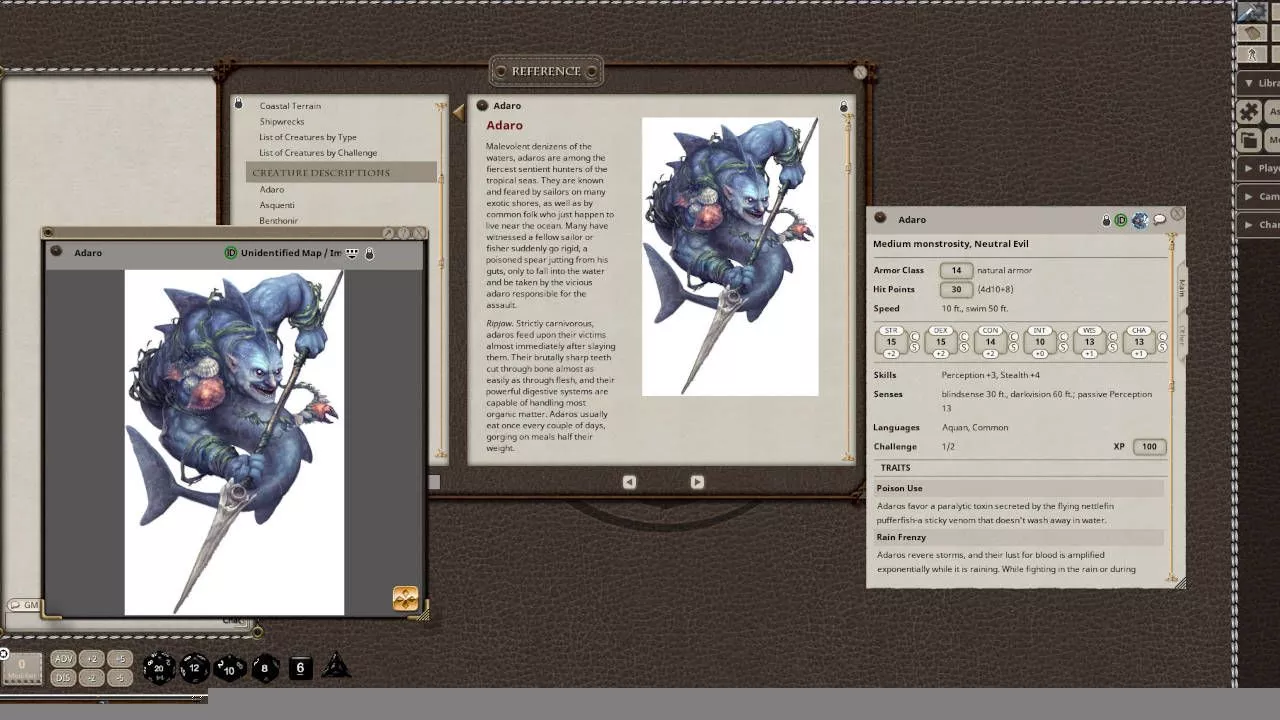Screen dimensions: 1280x720
Task: Collapse reference index with left triangle arrow
Action: point(459,113)
